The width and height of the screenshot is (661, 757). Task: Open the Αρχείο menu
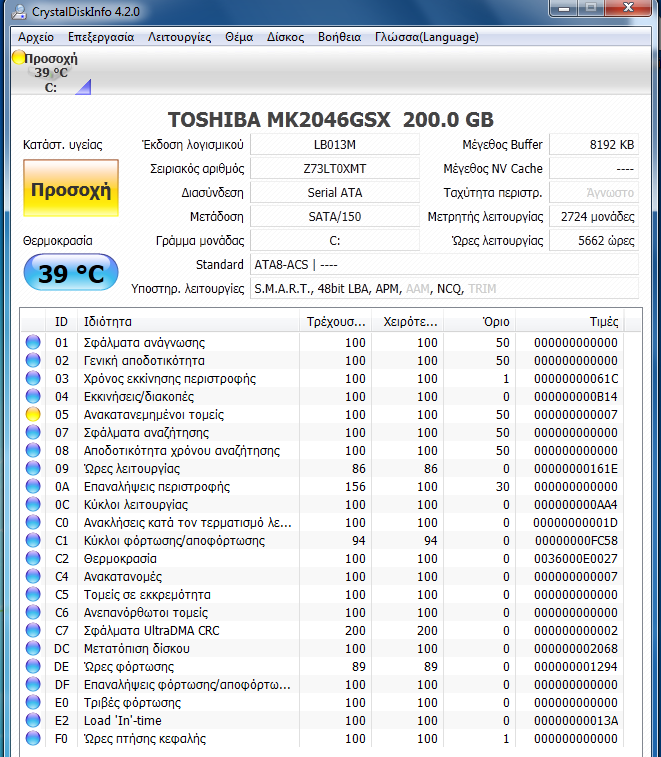(36, 37)
